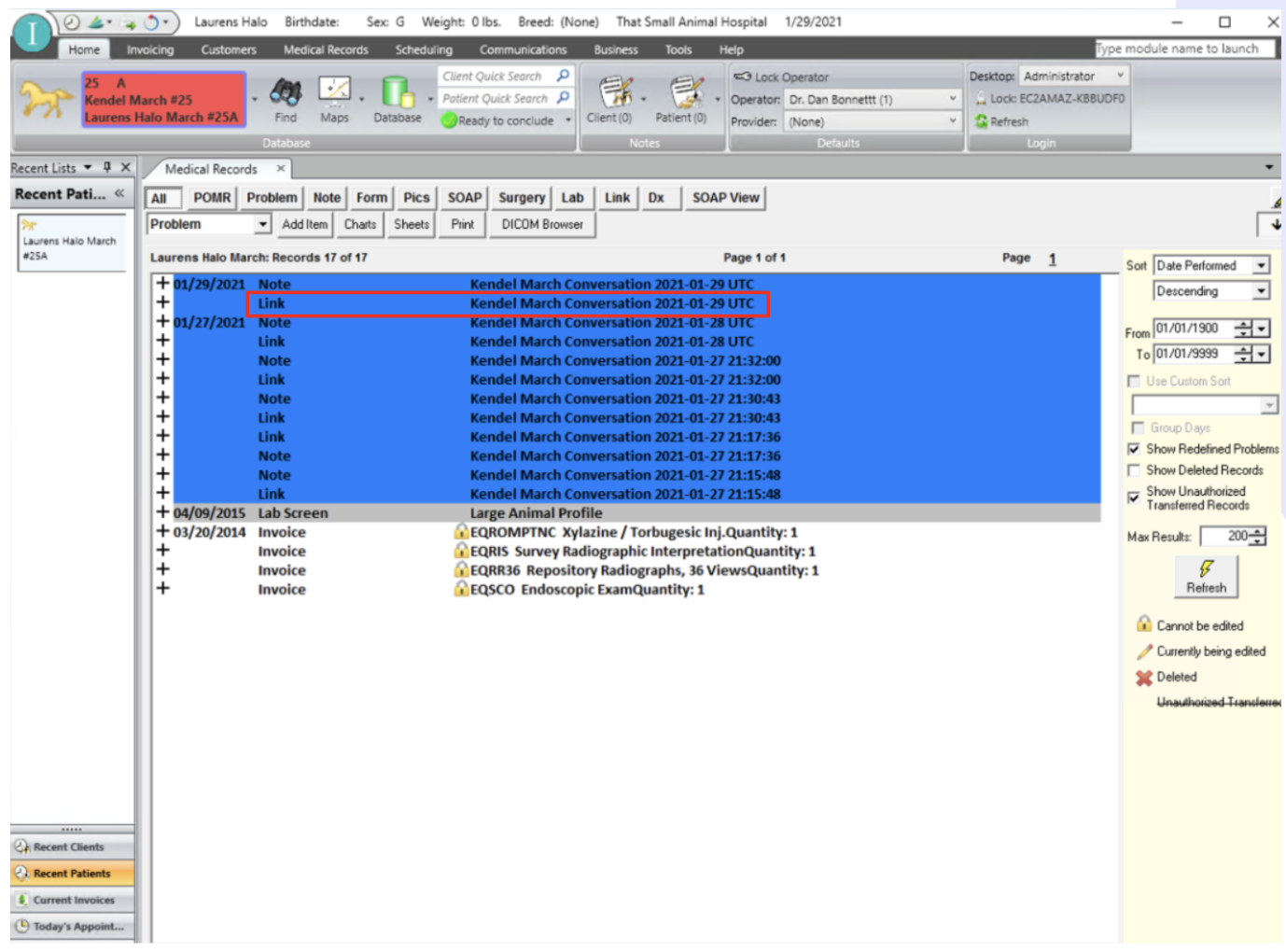Enable Show Deleted Records

point(1134,470)
